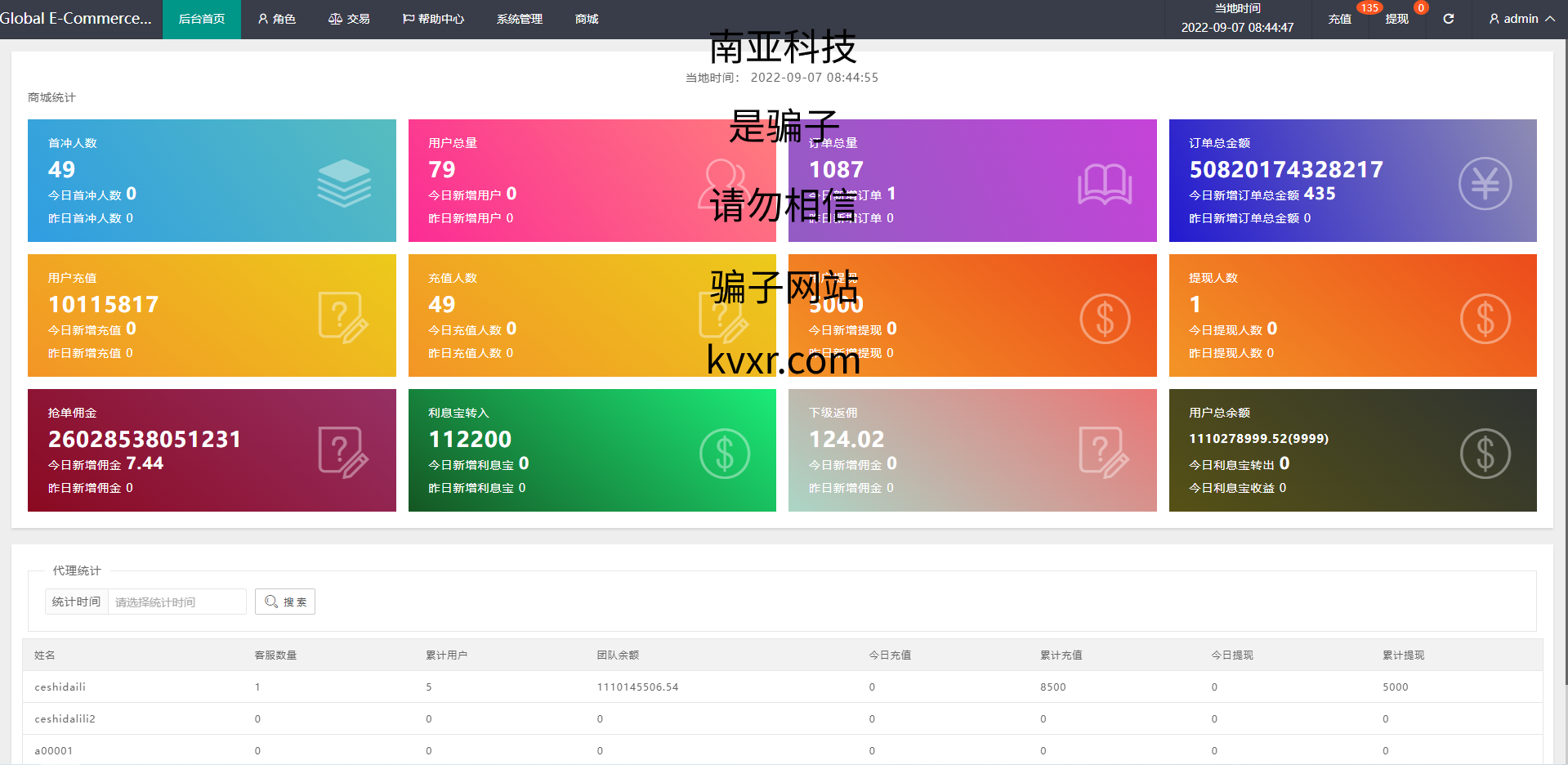
Task: Click the 用户充值 value 10115817
Action: (104, 304)
